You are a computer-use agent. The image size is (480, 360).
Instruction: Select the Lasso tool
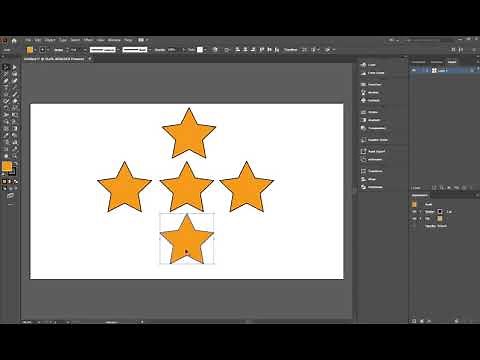coord(15,74)
